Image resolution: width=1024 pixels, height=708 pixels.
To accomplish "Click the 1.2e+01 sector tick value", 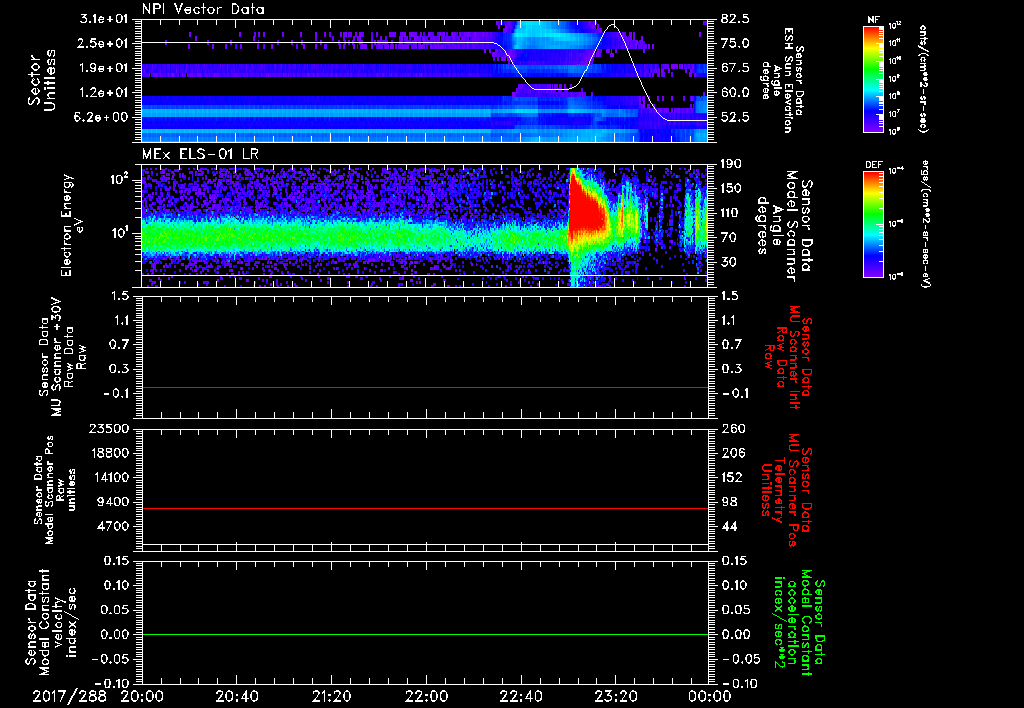I will (x=104, y=93).
